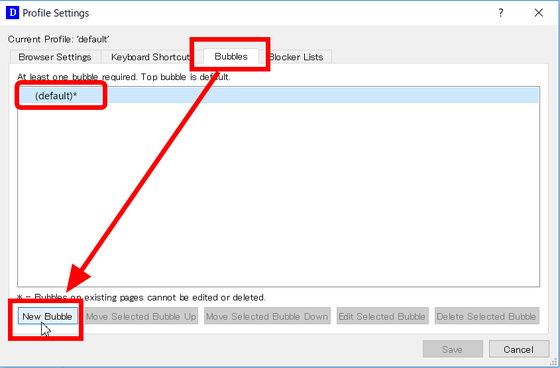560x368 pixels.
Task: Select the Bubbles tab
Action: (231, 56)
